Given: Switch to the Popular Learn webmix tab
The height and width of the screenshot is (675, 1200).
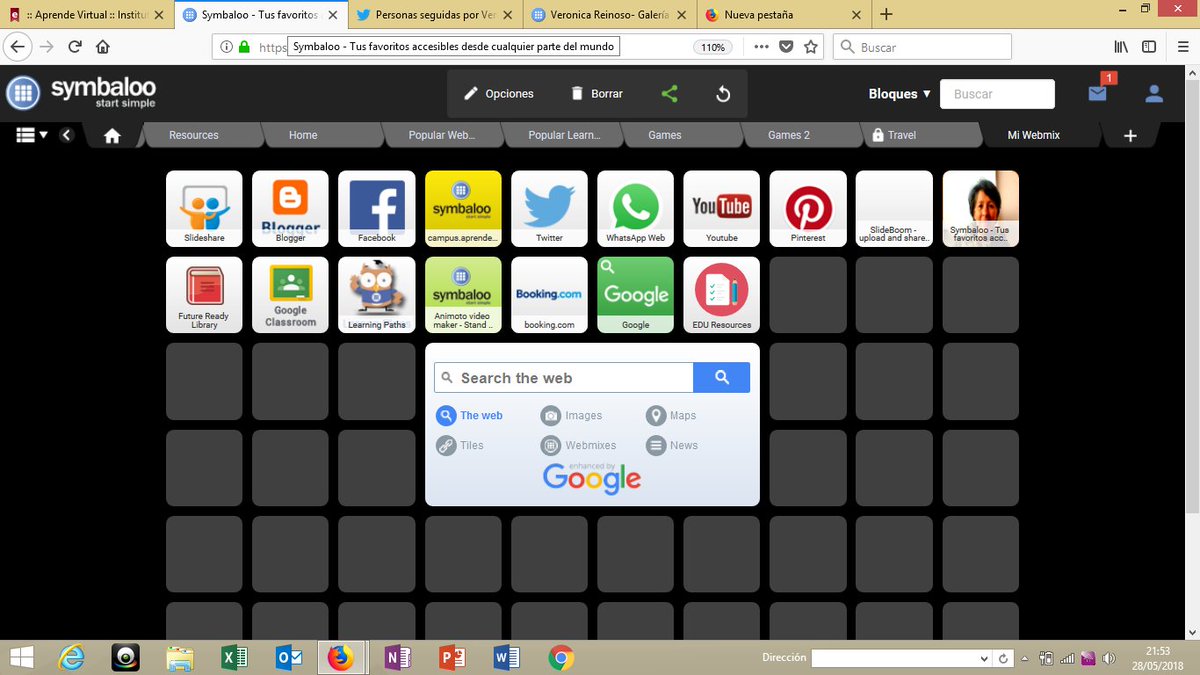Looking at the screenshot, I should coord(564,135).
